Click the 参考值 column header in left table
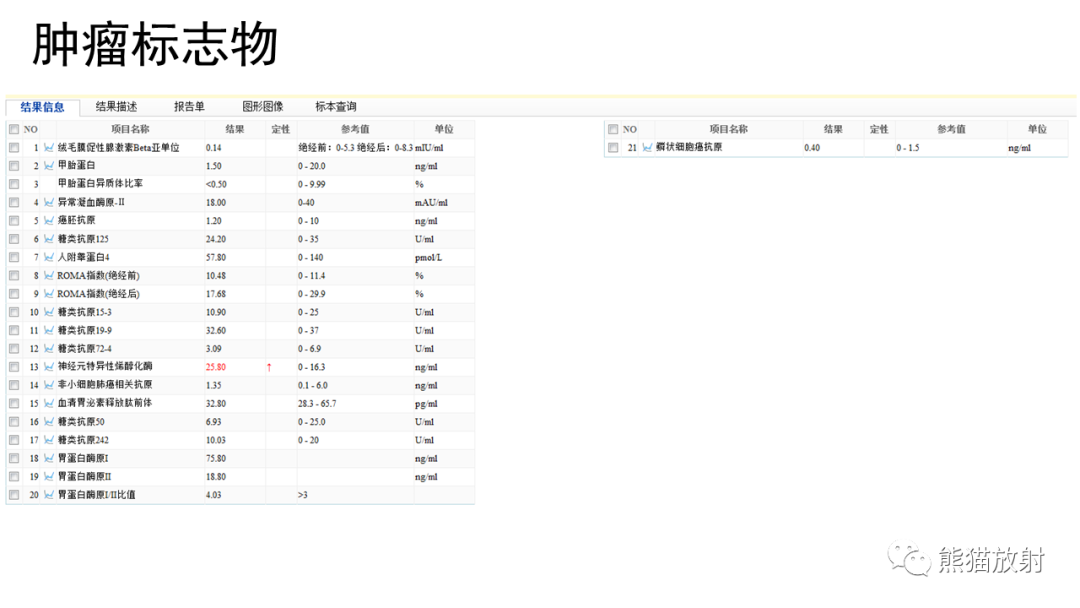Image resolution: width=1080 pixels, height=608 pixels. tap(355, 129)
